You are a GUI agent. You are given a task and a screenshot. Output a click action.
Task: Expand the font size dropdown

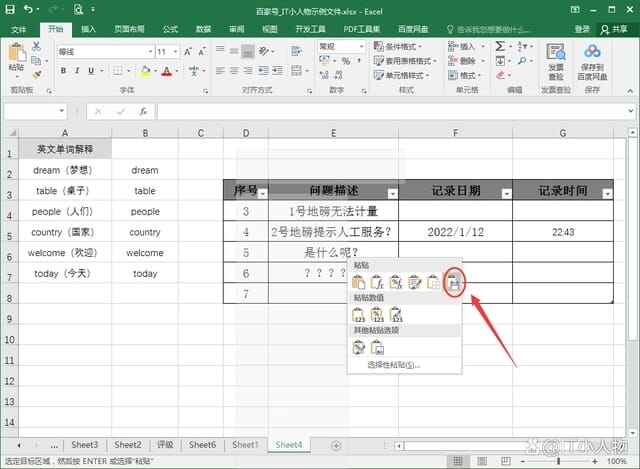177,51
